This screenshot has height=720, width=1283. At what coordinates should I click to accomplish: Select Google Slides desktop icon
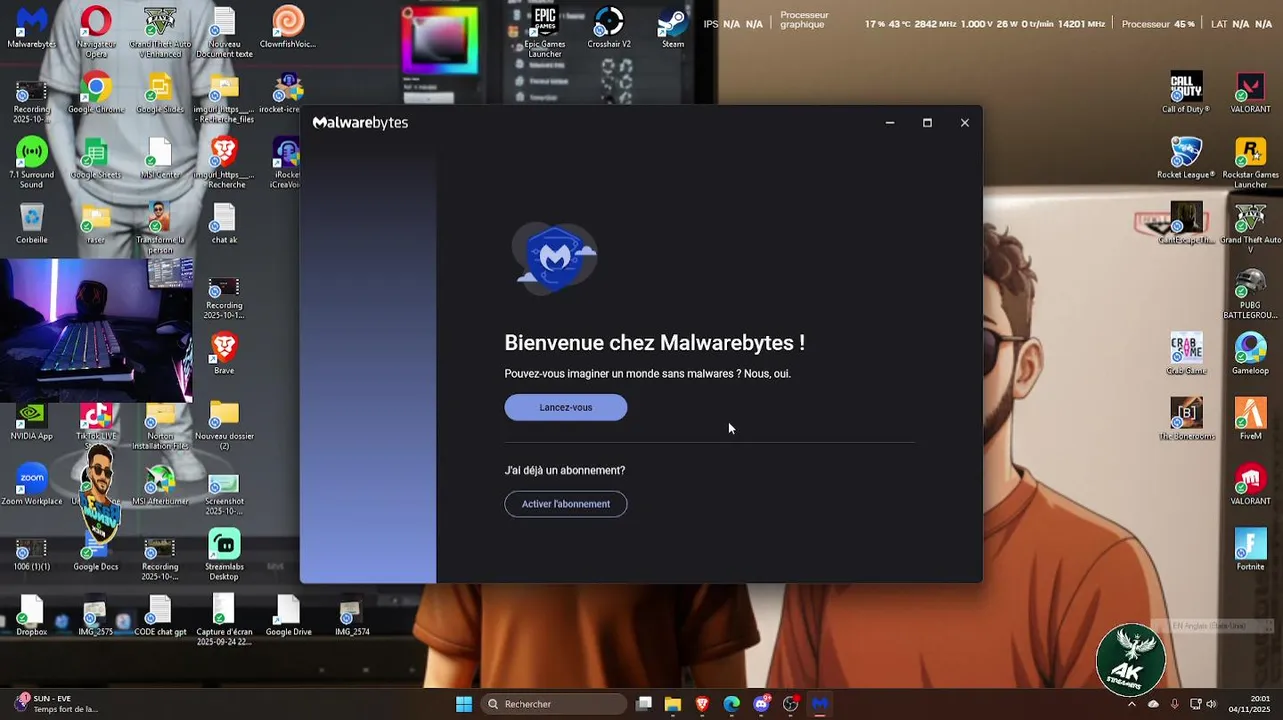coord(160,94)
